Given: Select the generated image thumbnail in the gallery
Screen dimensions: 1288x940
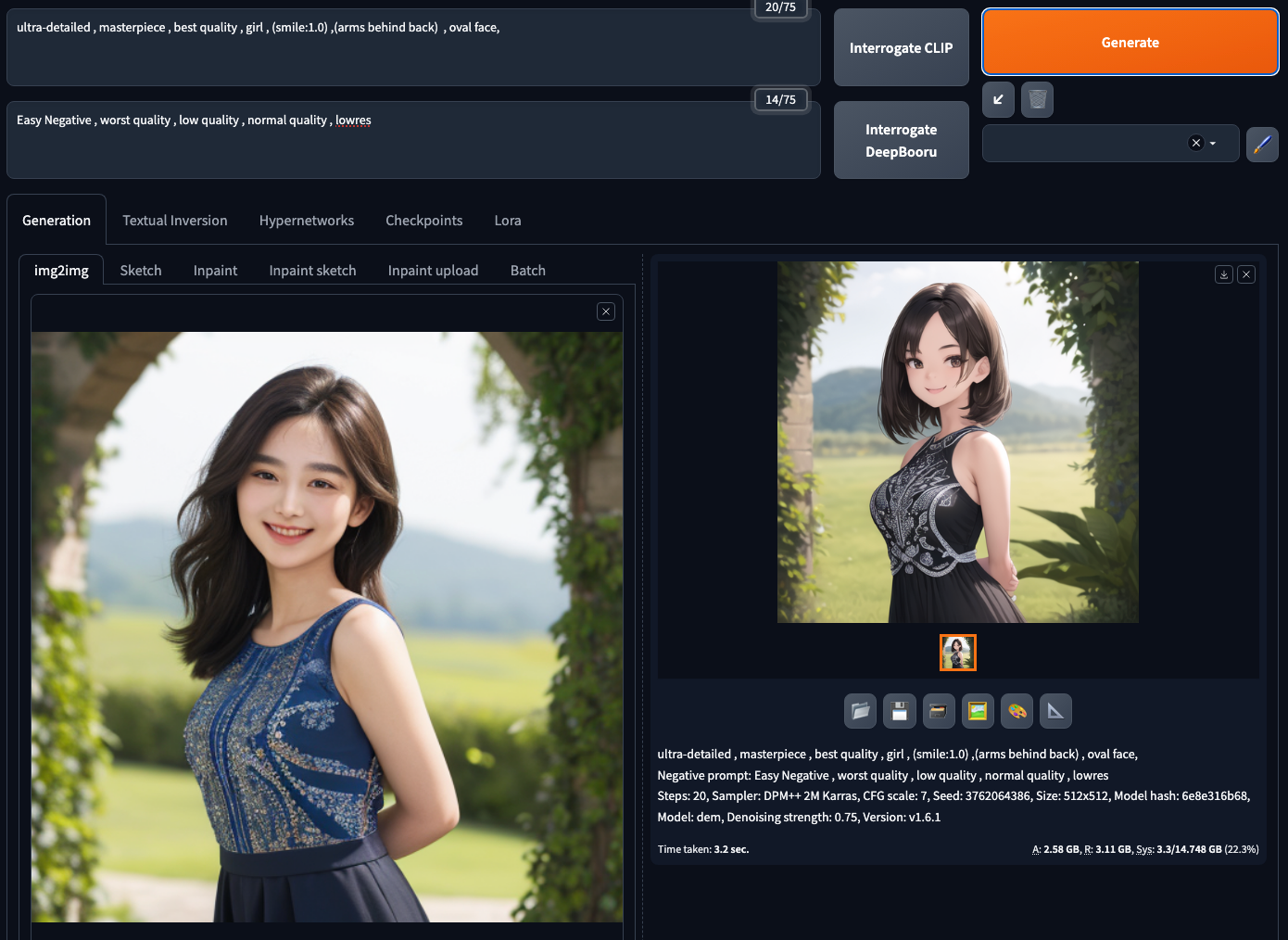Looking at the screenshot, I should [x=957, y=653].
